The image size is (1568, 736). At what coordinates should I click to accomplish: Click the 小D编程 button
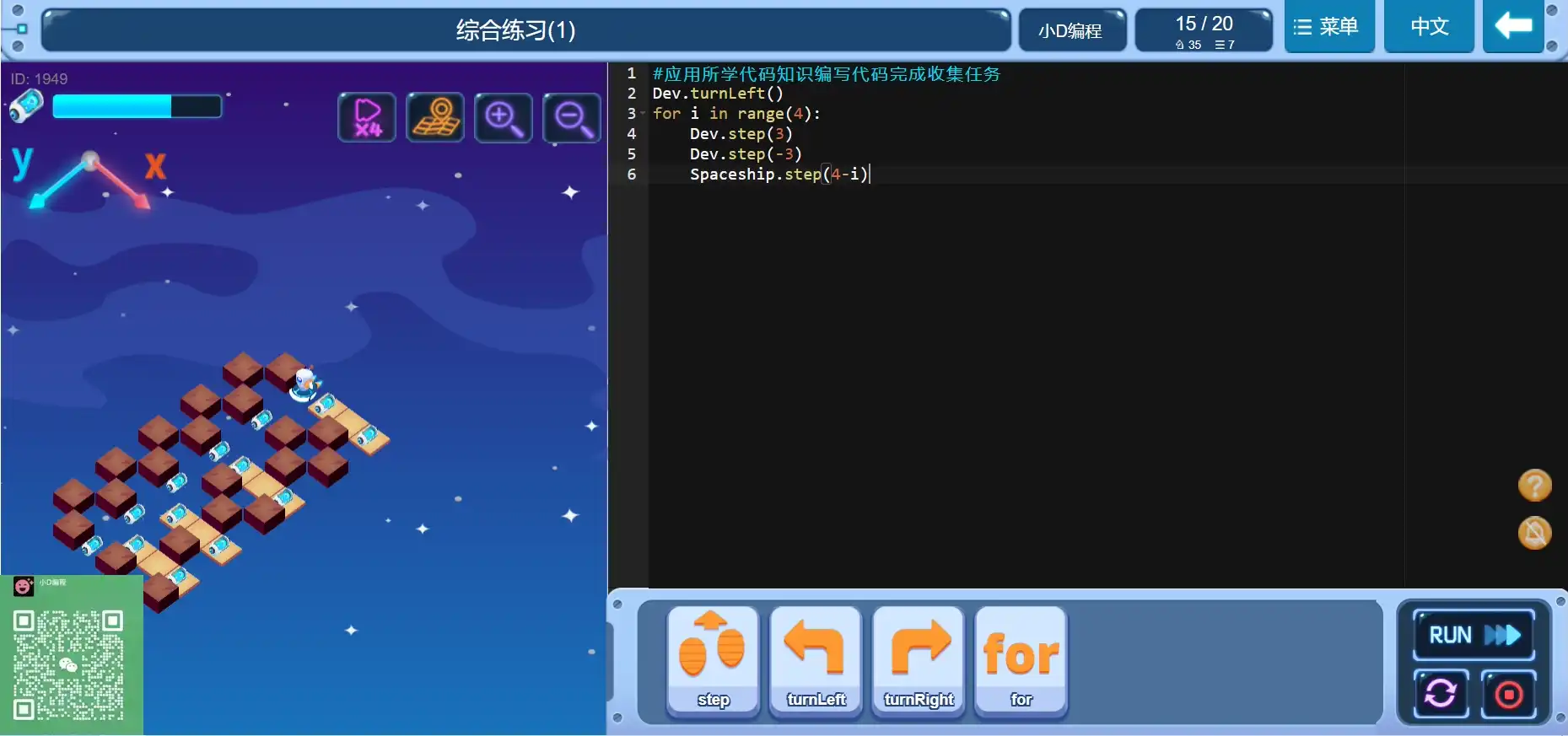point(1070,31)
